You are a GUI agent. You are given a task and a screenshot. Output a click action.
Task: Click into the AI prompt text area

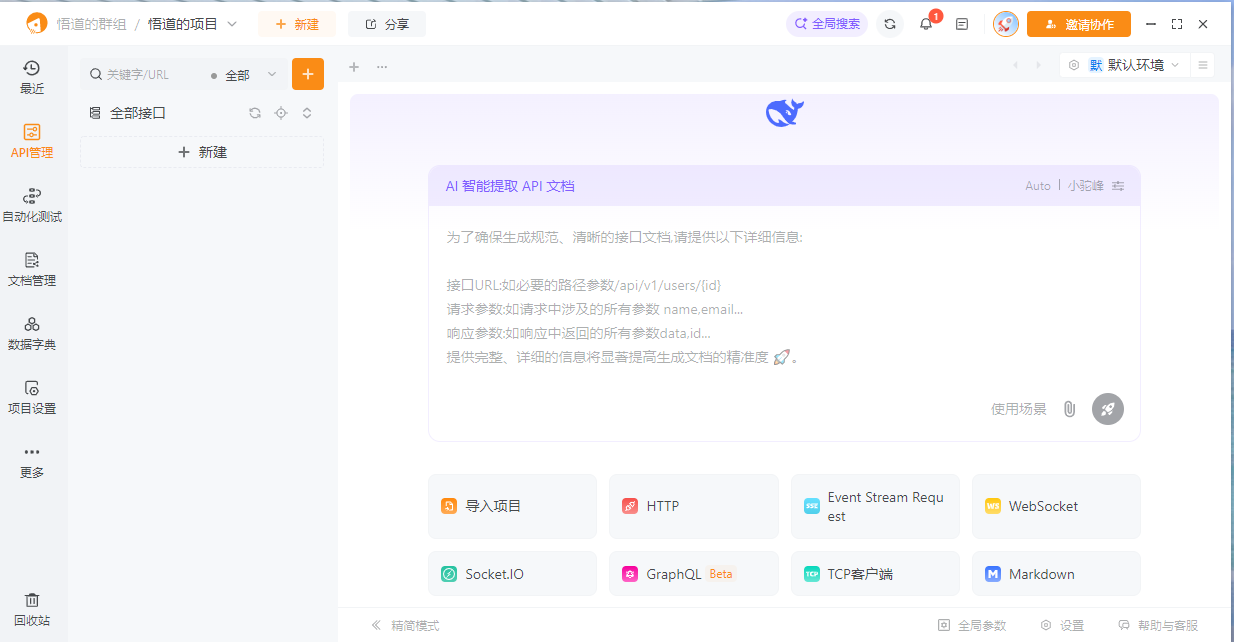(784, 300)
